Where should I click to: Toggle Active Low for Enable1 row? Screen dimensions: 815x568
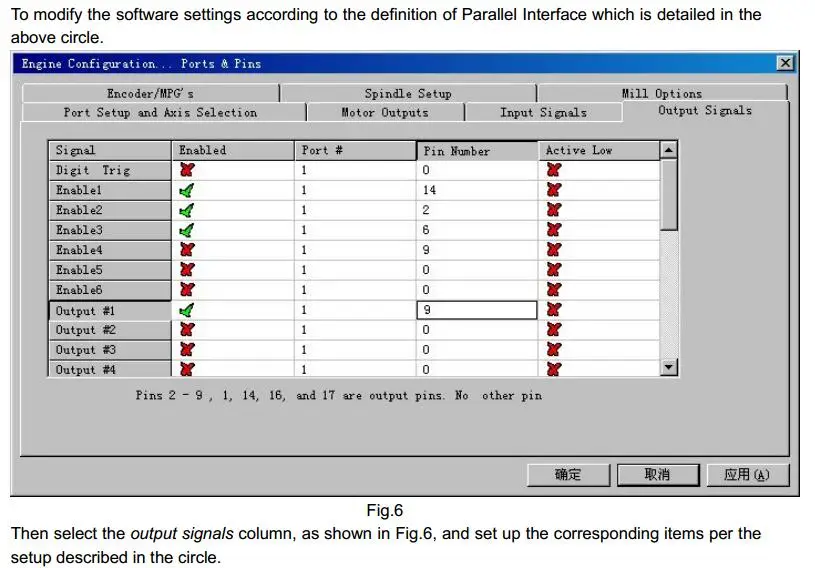pyautogui.click(x=554, y=190)
